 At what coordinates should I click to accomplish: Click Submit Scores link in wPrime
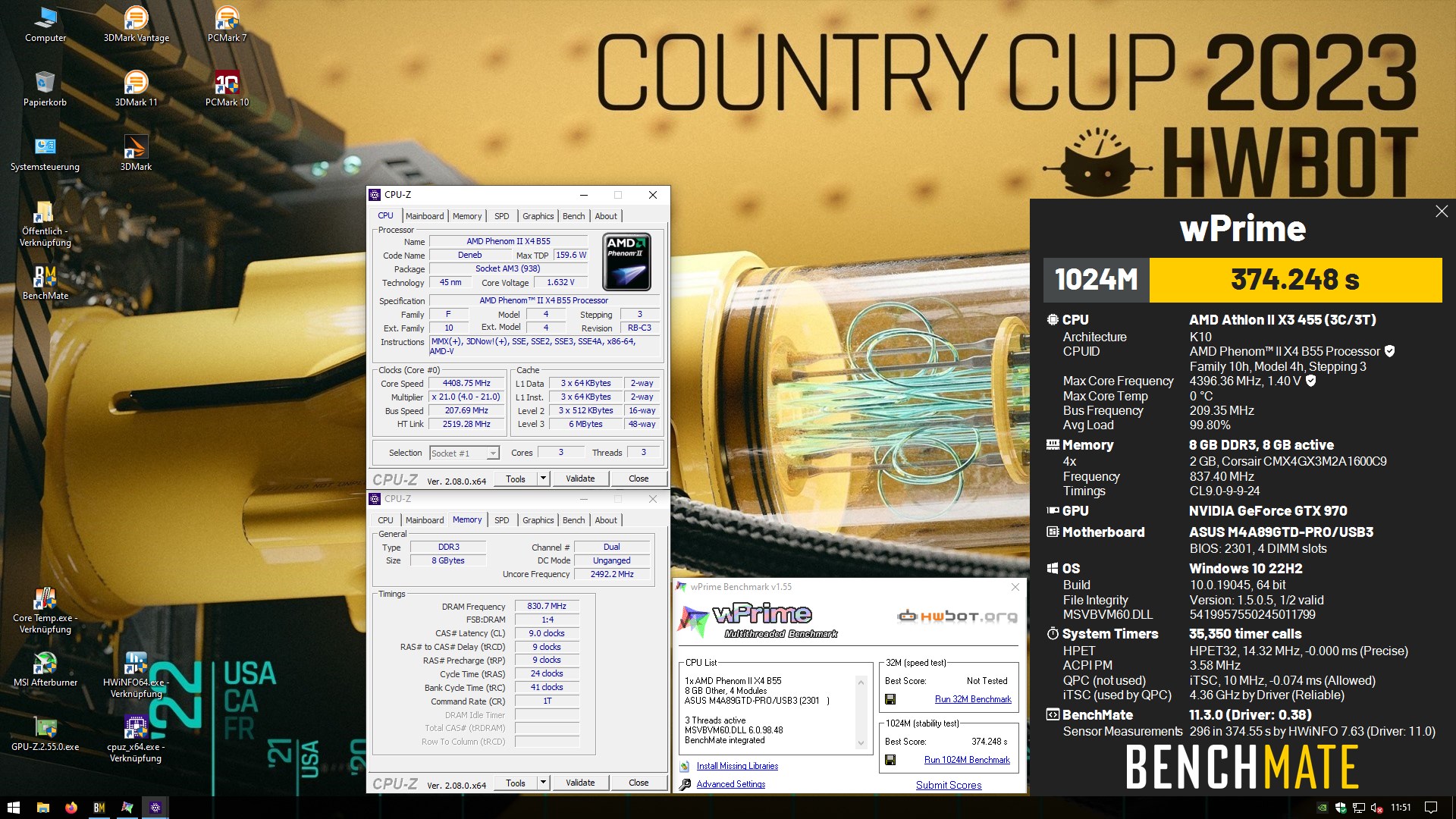click(x=949, y=785)
